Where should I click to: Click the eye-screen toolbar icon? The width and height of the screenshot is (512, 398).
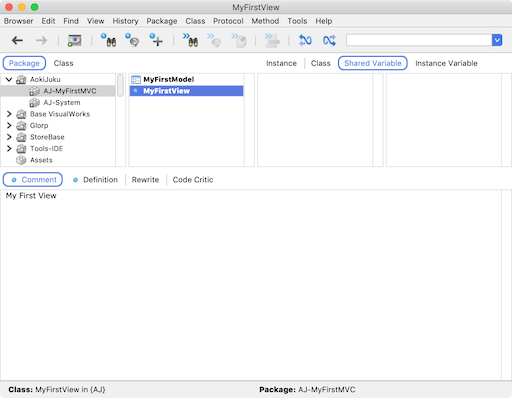click(x=75, y=41)
